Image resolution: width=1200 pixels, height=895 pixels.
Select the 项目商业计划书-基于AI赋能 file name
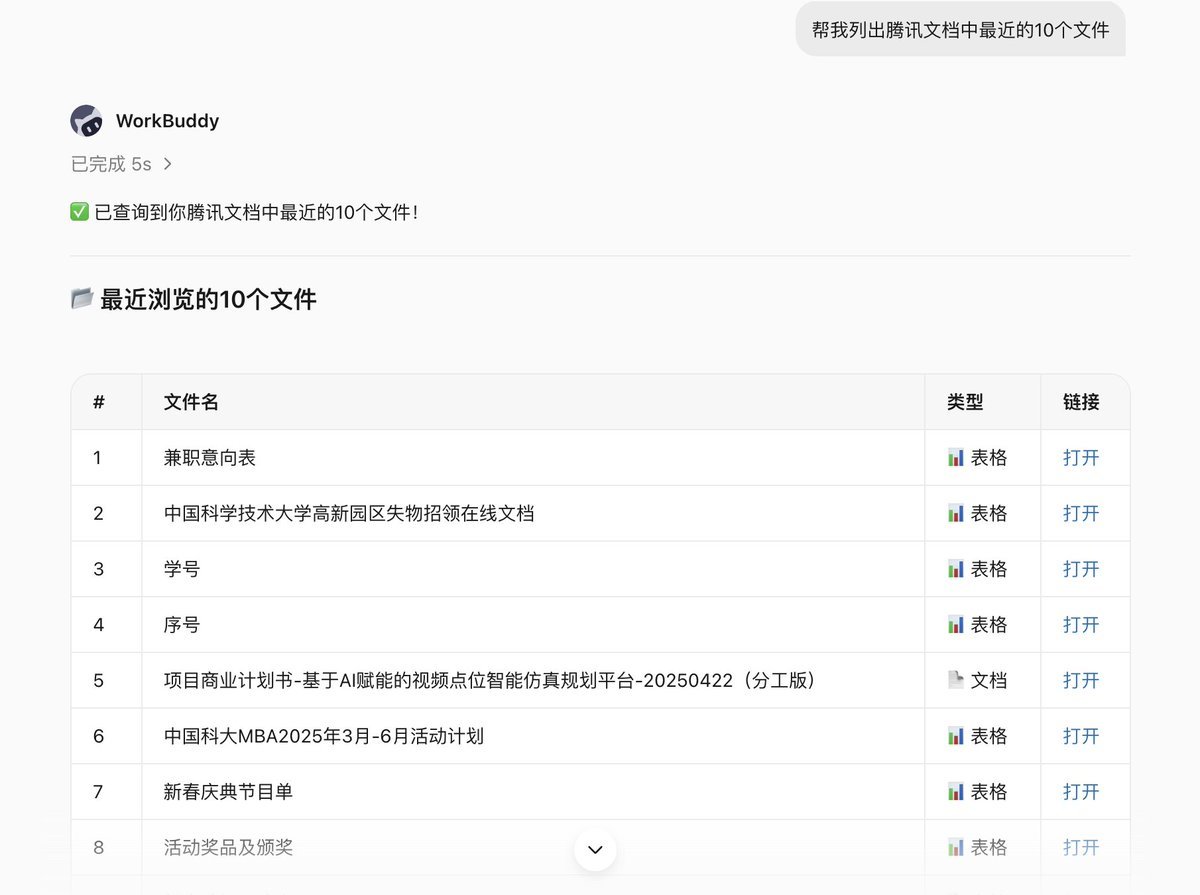coord(494,681)
